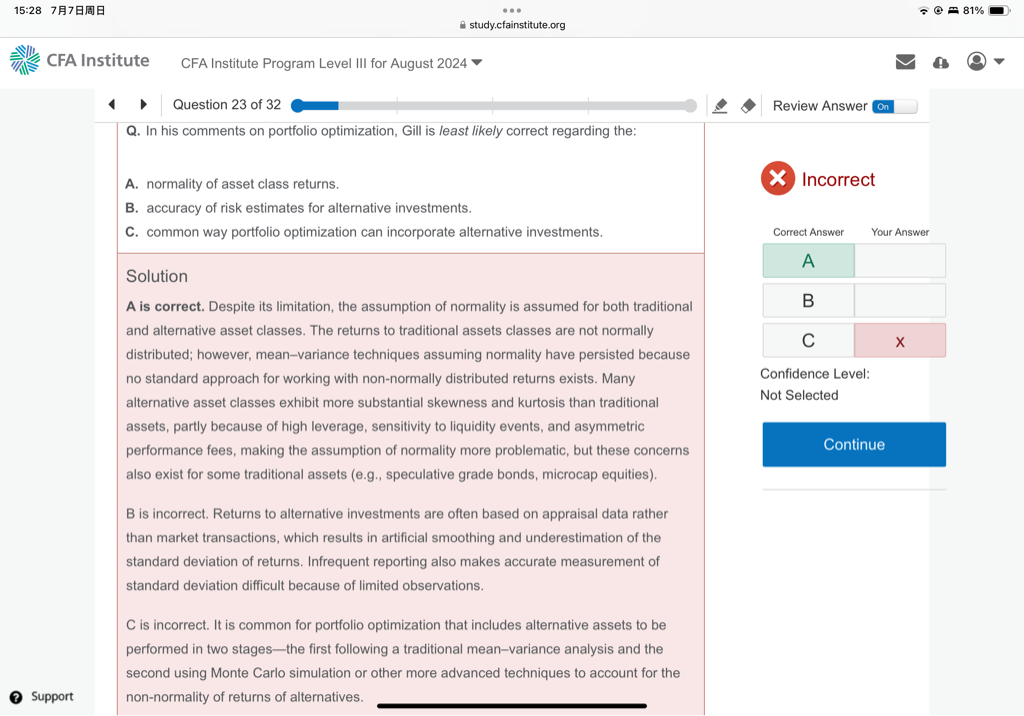Click the 'Confidence Level:' label

tap(814, 374)
